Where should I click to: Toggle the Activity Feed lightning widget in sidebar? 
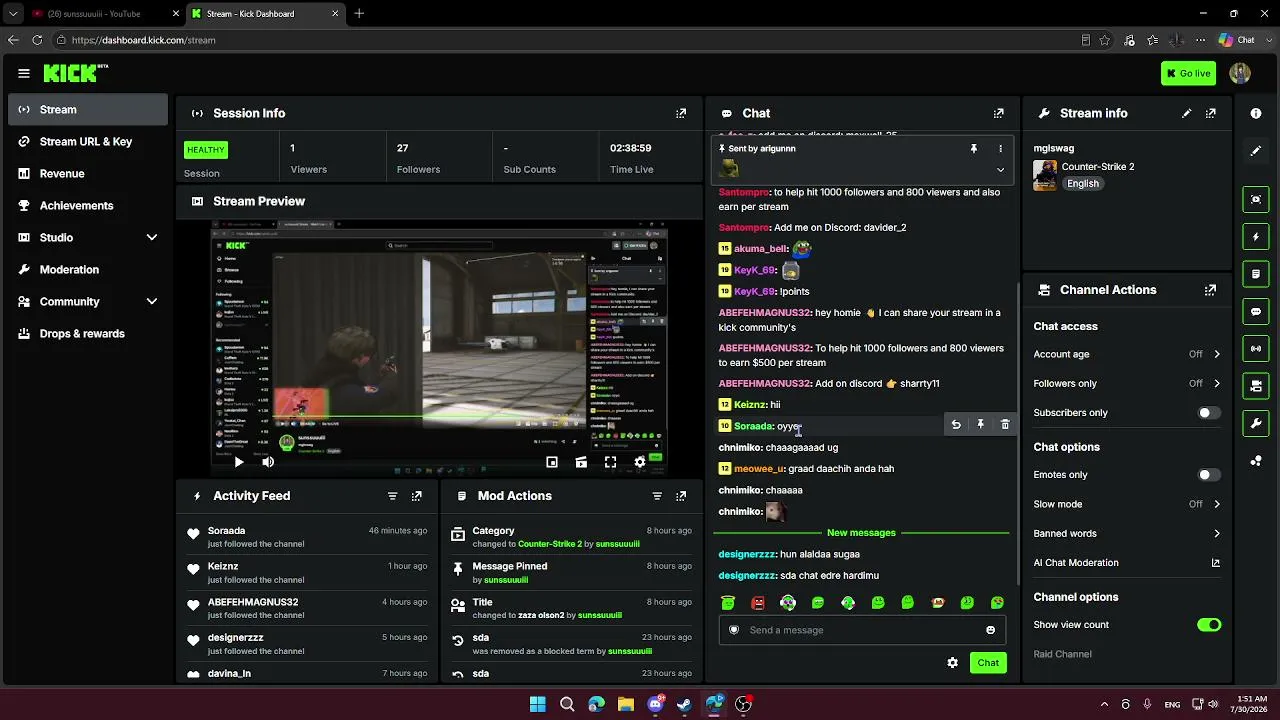click(x=1256, y=237)
